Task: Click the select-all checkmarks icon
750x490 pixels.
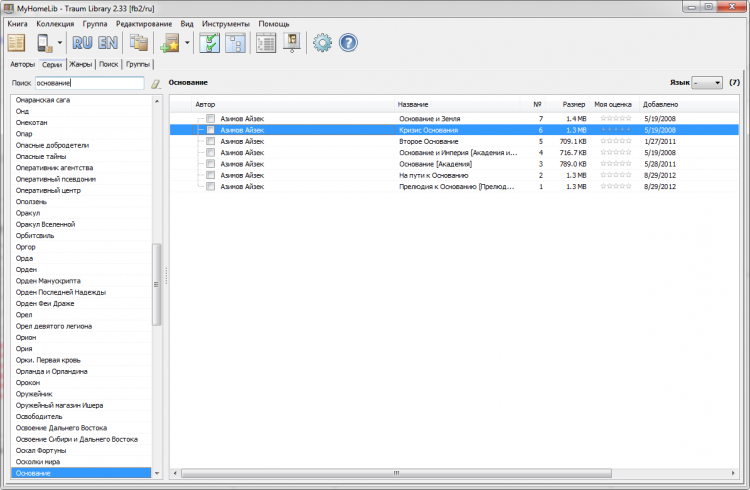Action: (210, 43)
